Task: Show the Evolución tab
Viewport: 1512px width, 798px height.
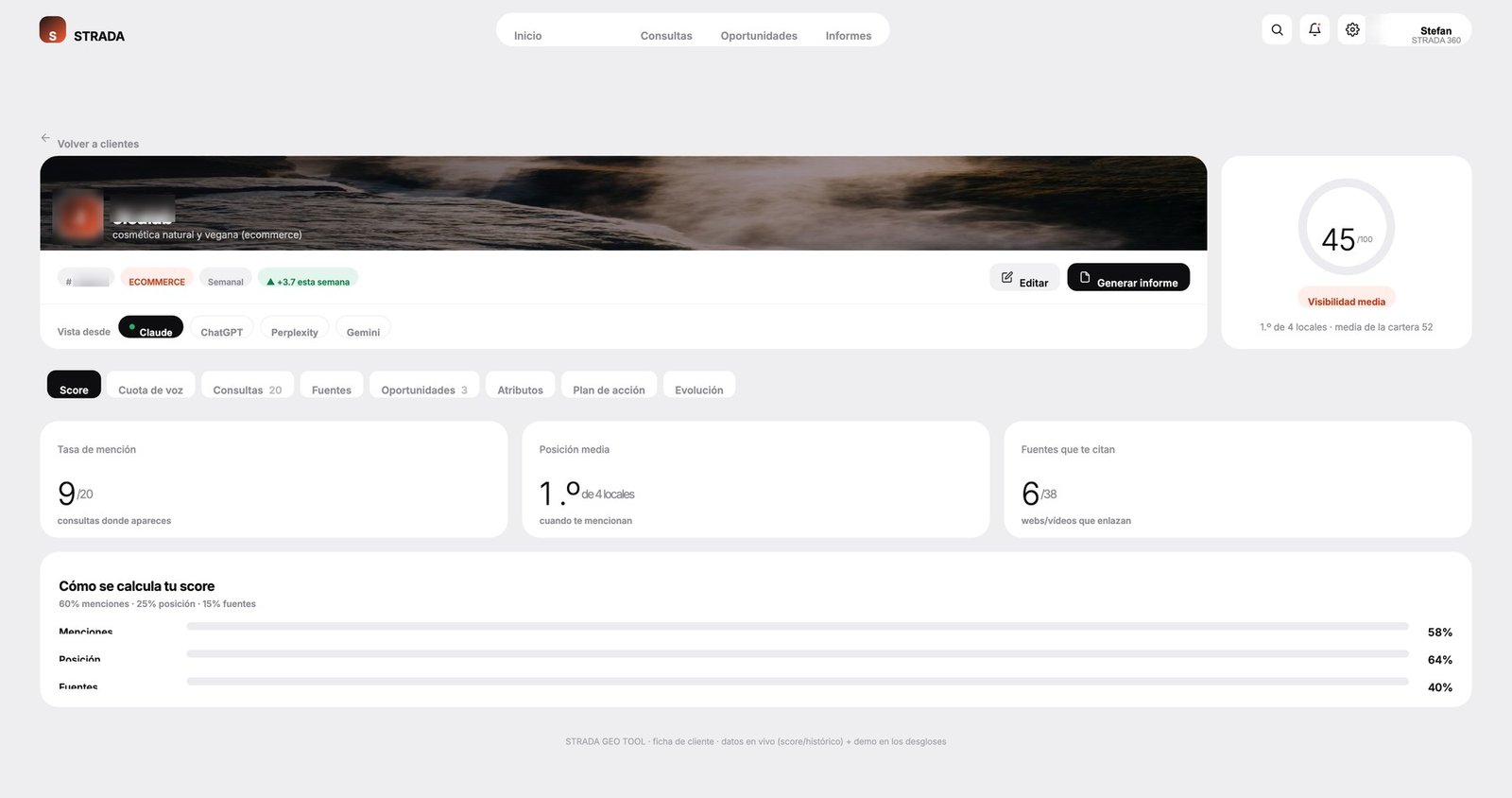Action: pos(699,385)
